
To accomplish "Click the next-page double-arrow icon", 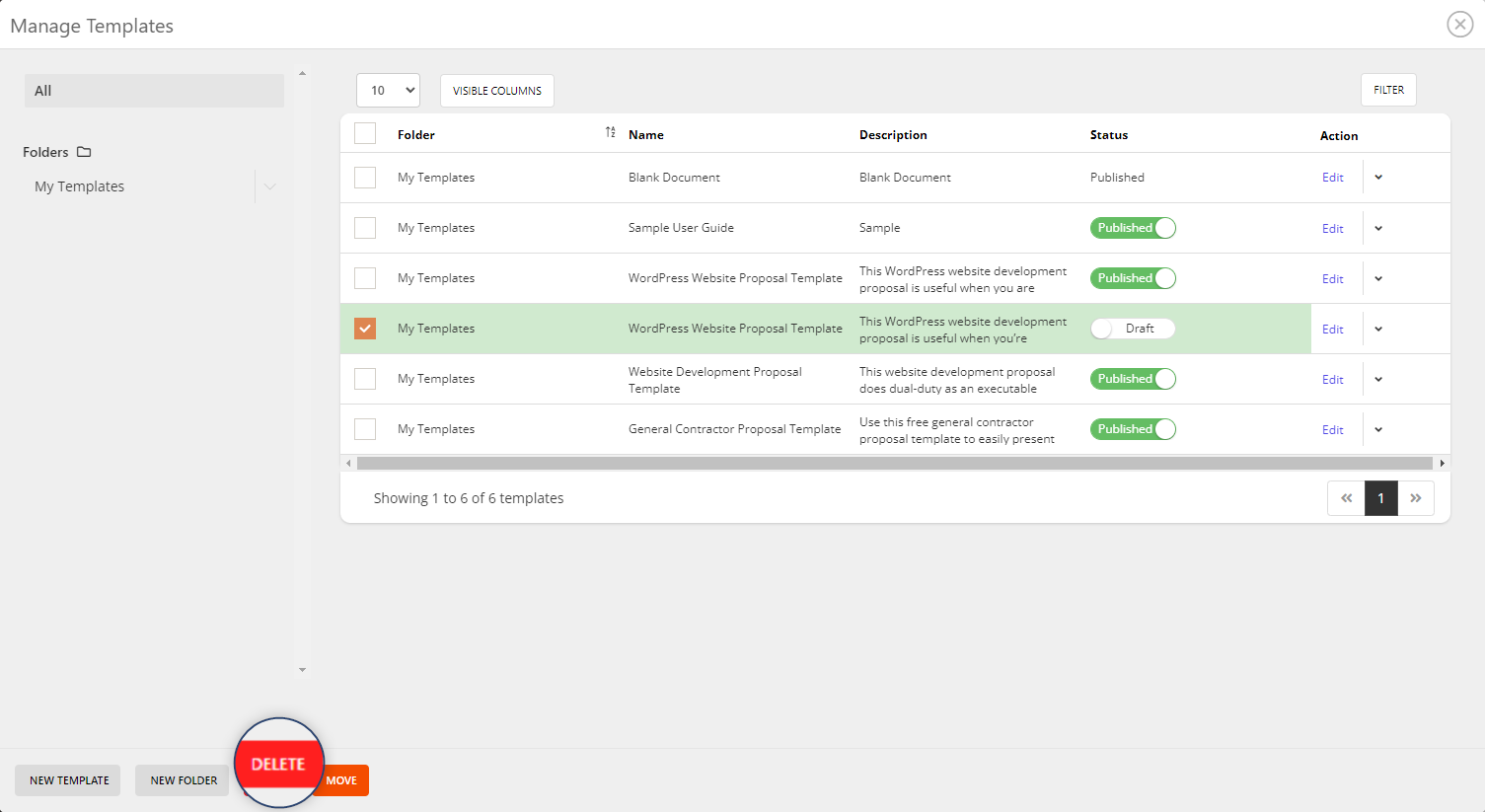I will click(1417, 498).
